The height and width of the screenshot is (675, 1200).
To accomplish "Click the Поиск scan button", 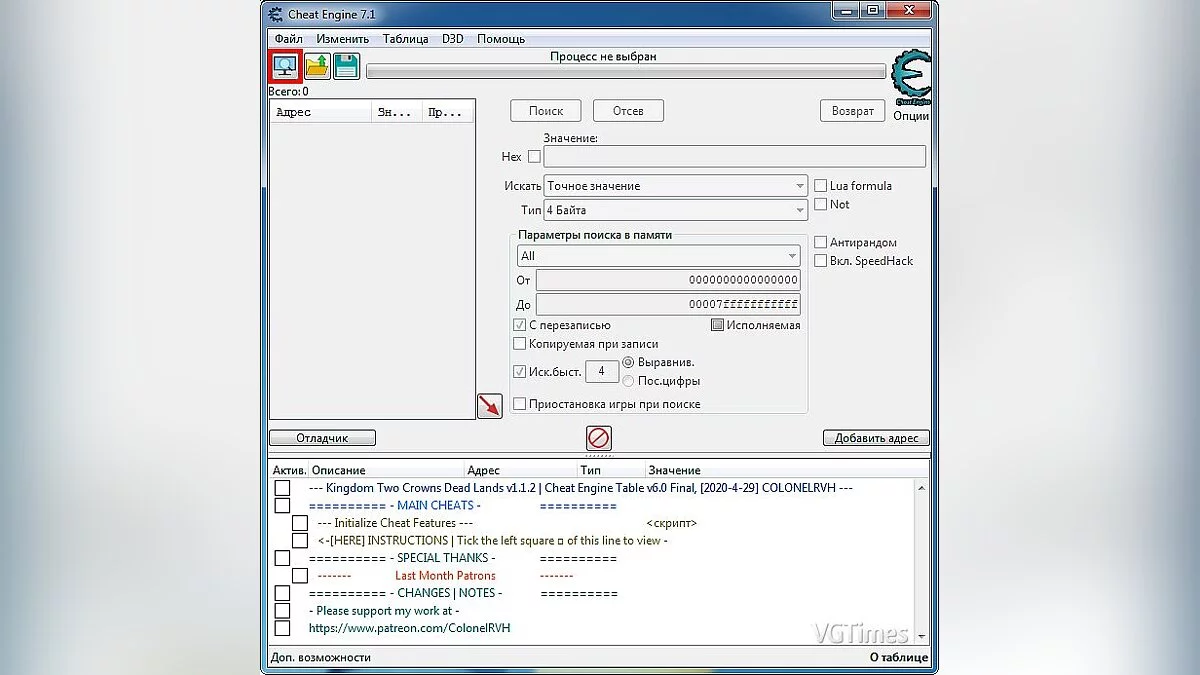I will [546, 111].
